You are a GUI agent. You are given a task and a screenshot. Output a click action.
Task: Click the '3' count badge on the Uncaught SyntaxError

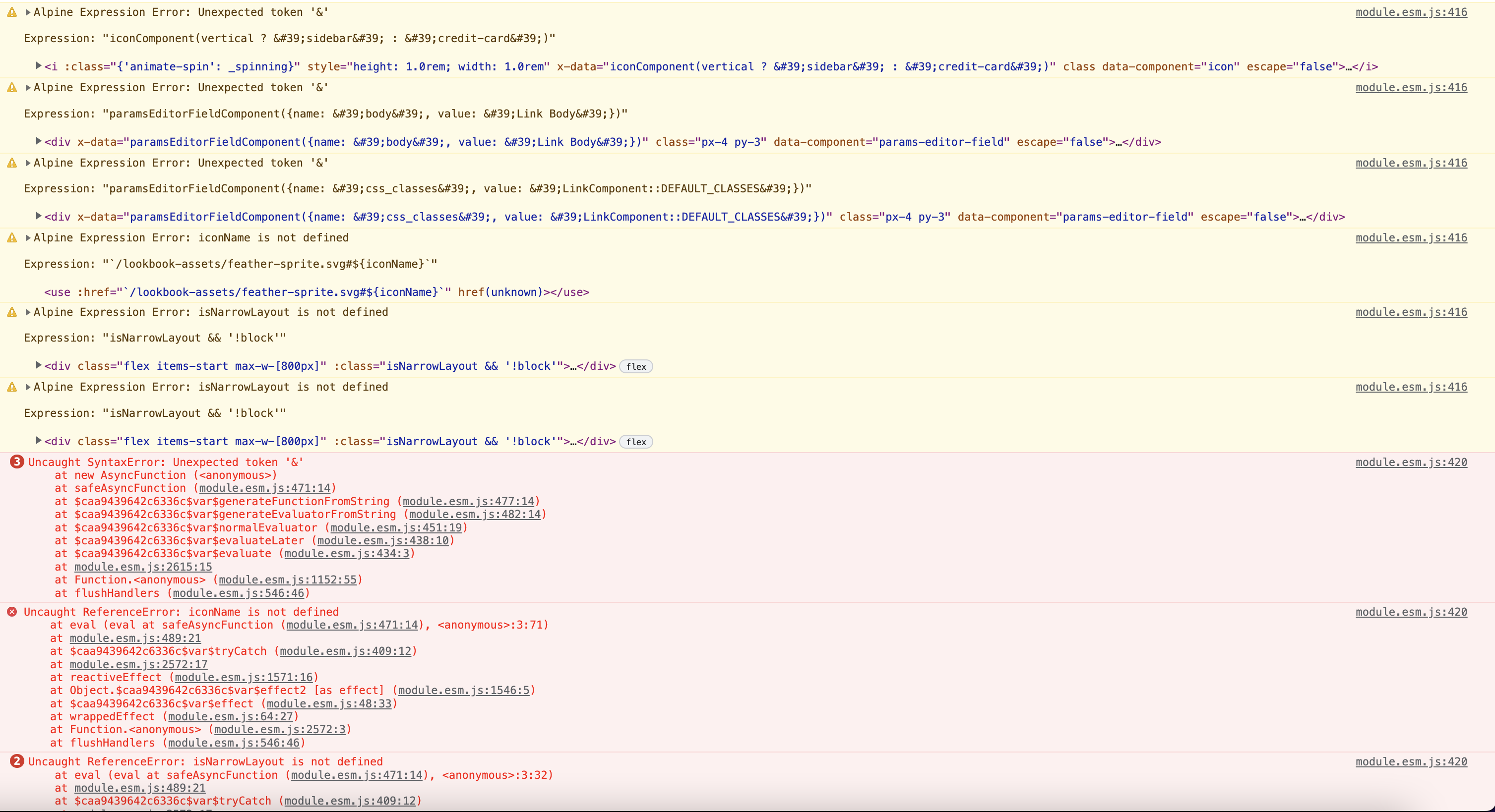point(16,462)
